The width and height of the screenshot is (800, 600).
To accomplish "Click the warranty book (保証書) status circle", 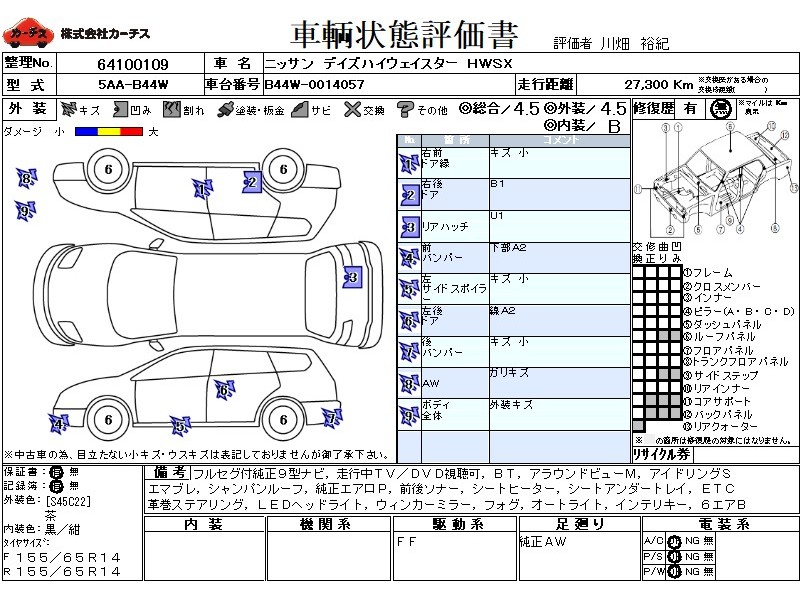I will pyautogui.click(x=57, y=471).
